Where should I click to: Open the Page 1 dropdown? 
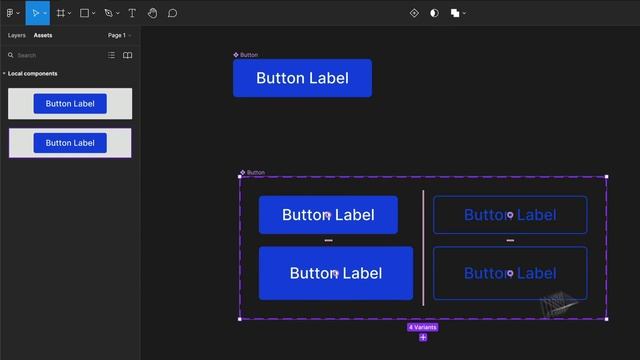[120, 36]
